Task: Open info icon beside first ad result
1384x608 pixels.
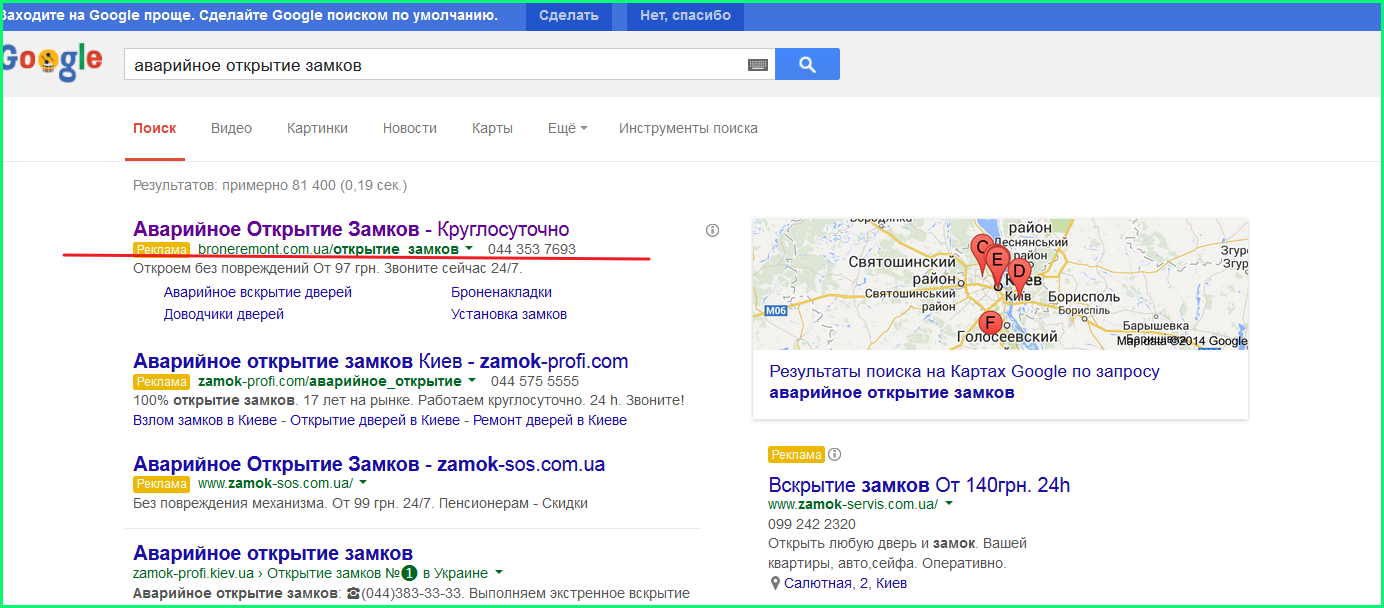Action: click(x=712, y=230)
